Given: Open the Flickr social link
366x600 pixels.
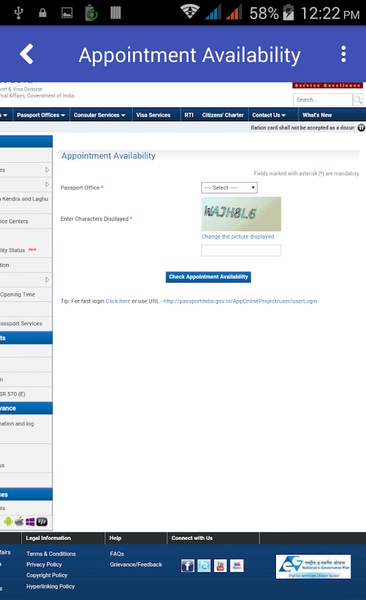Looking at the screenshot, I should pyautogui.click(x=237, y=565).
